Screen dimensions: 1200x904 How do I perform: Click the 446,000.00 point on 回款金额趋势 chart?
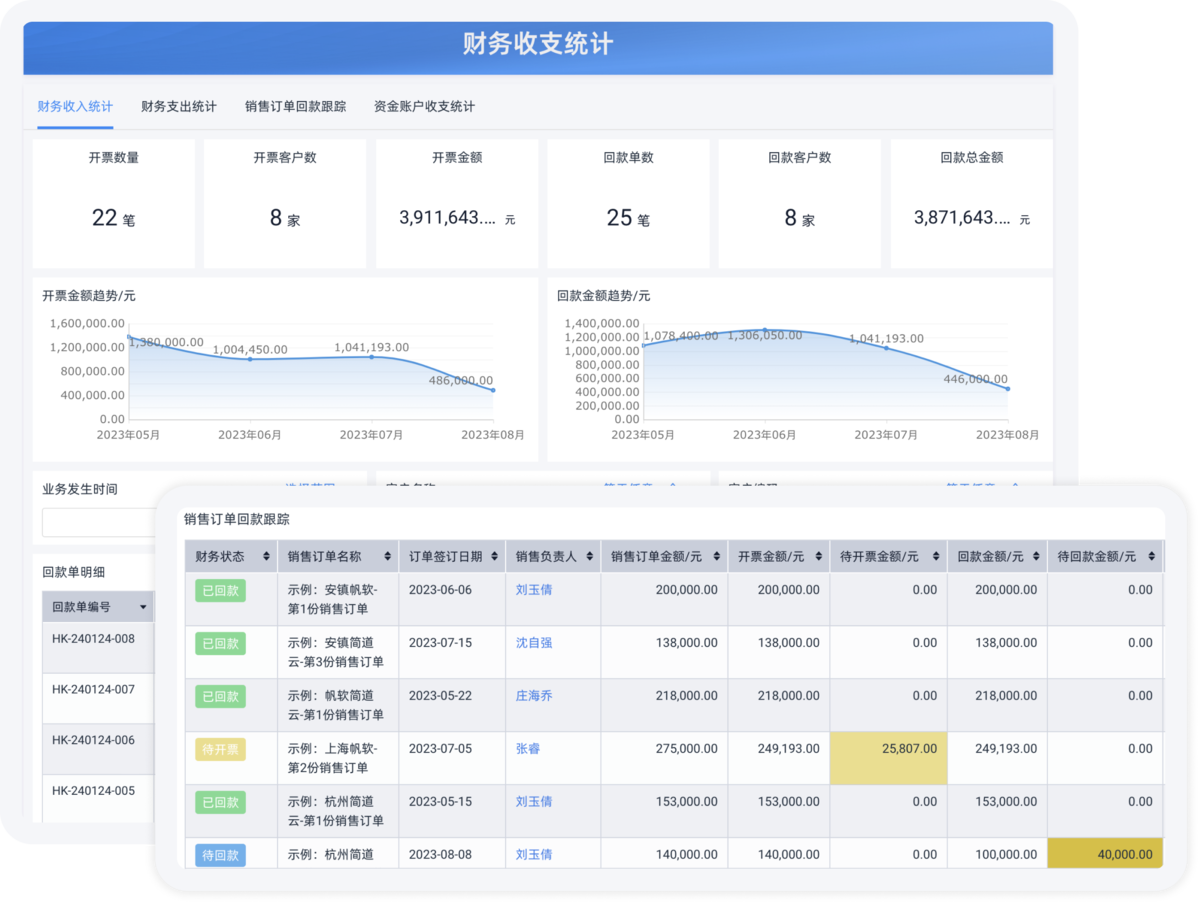click(1007, 389)
